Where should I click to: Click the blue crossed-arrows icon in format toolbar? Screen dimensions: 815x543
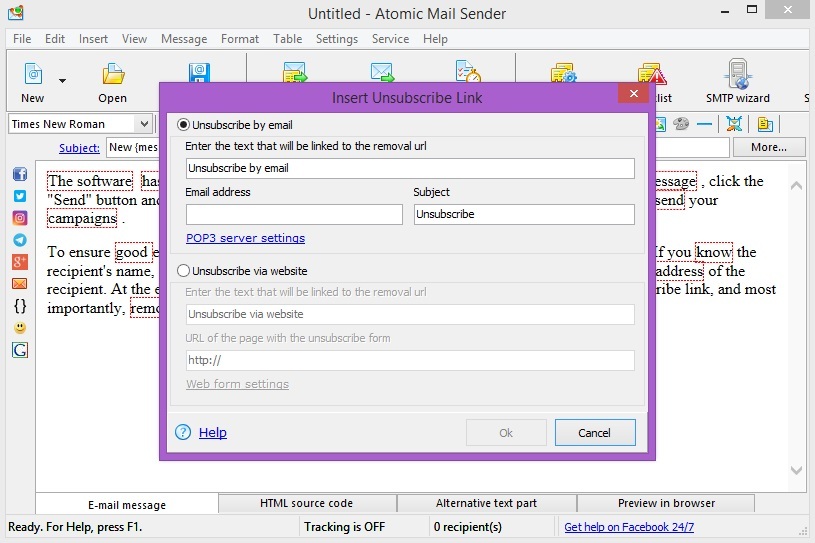734,124
